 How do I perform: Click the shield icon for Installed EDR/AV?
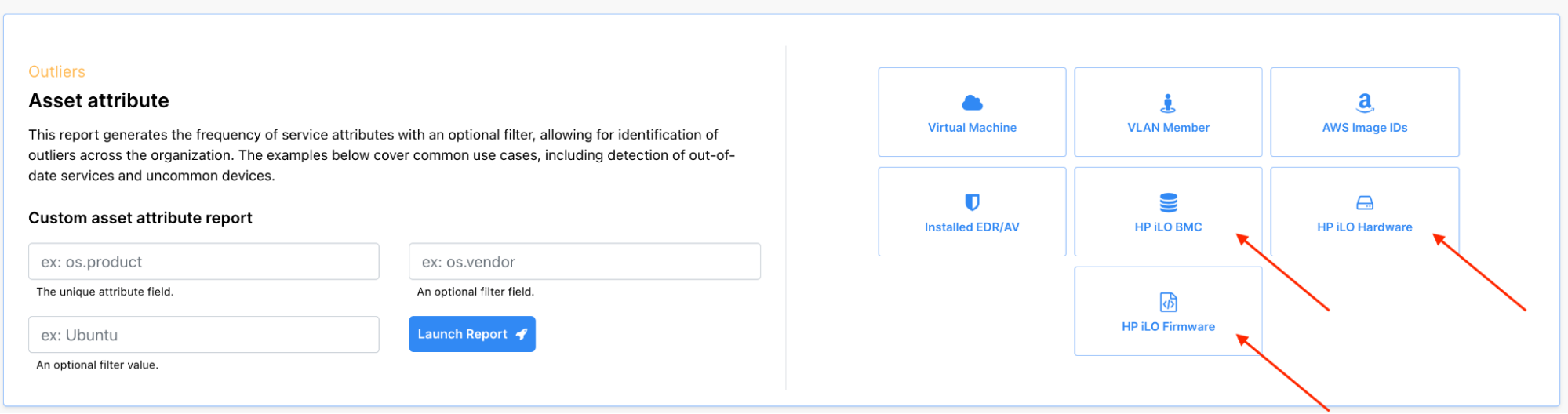[972, 202]
